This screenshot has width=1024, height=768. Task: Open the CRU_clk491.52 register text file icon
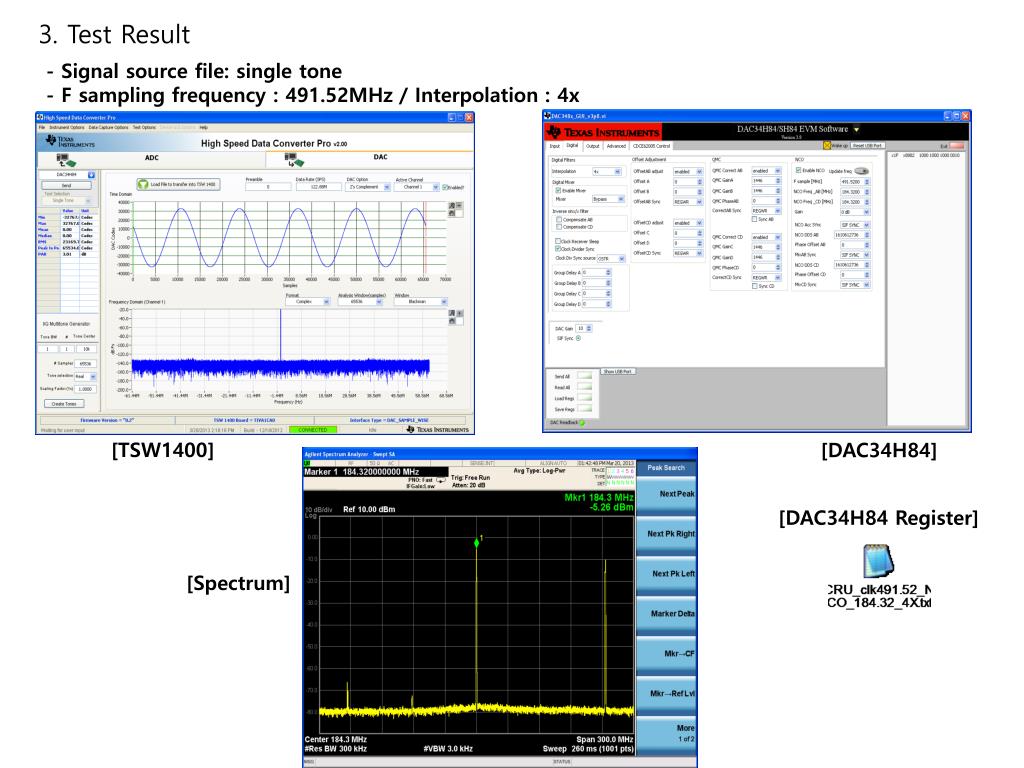[x=878, y=560]
